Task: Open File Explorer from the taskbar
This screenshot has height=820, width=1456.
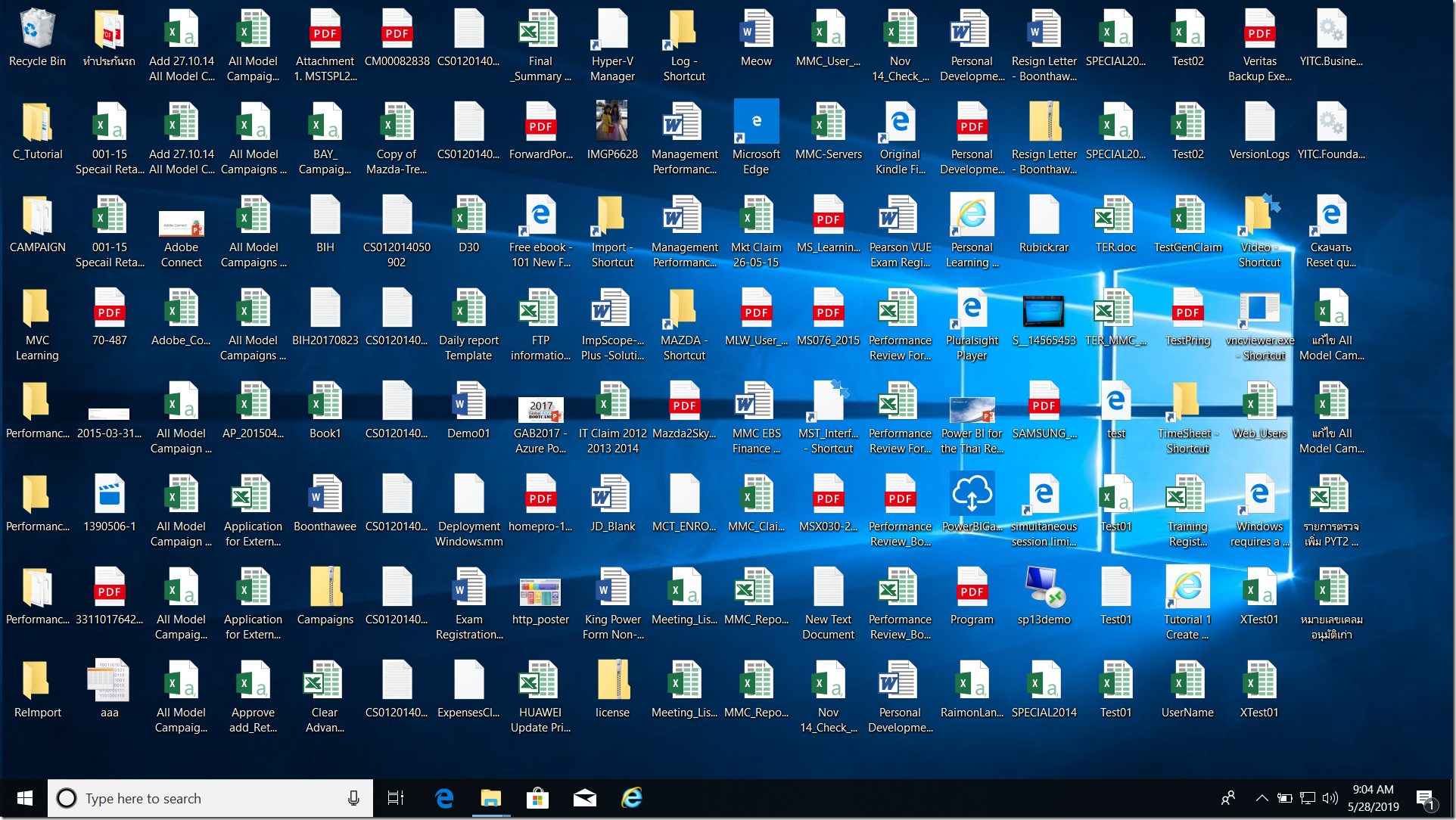Action: pyautogui.click(x=491, y=798)
